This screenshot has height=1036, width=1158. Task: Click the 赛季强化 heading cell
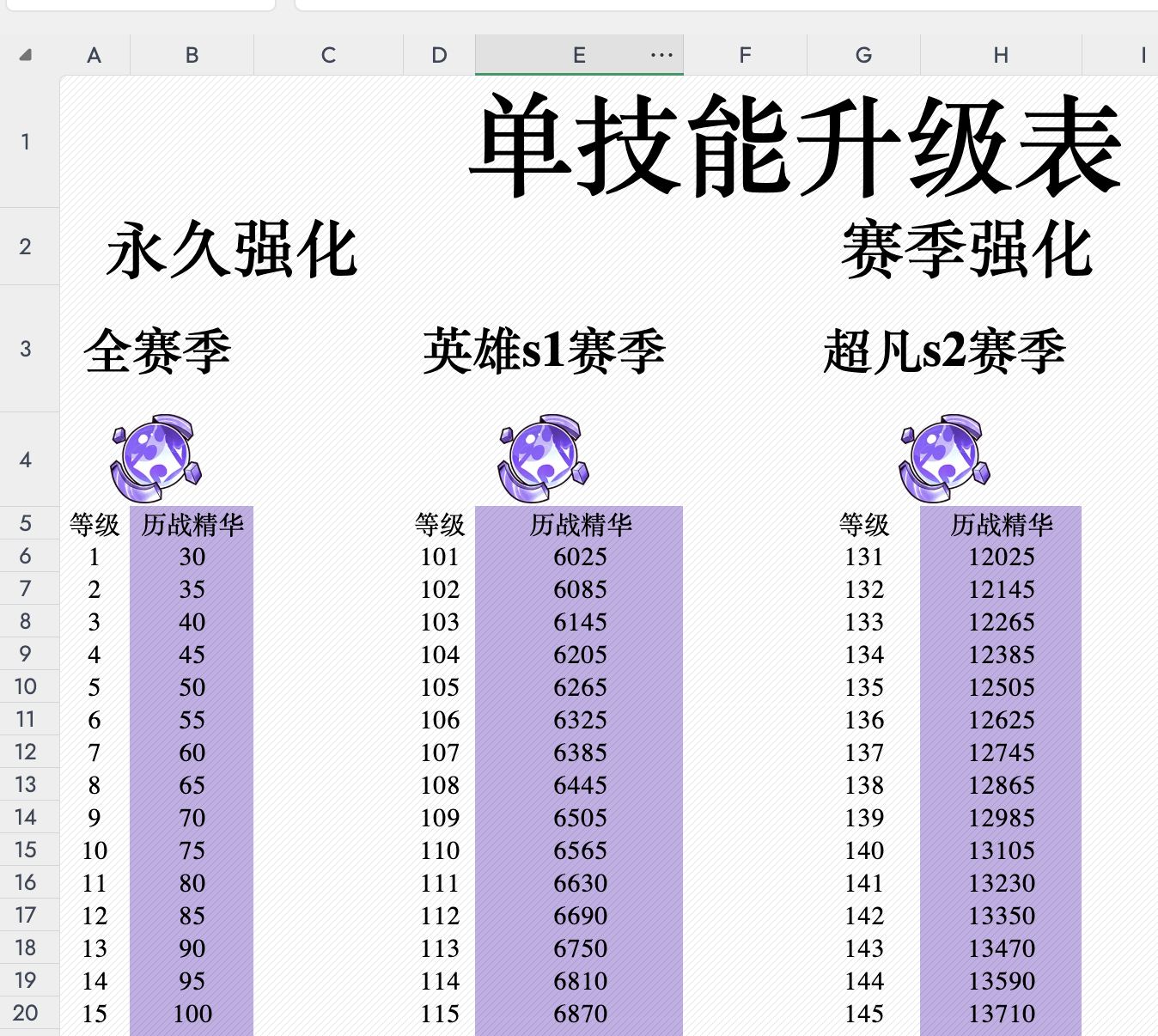tap(966, 249)
